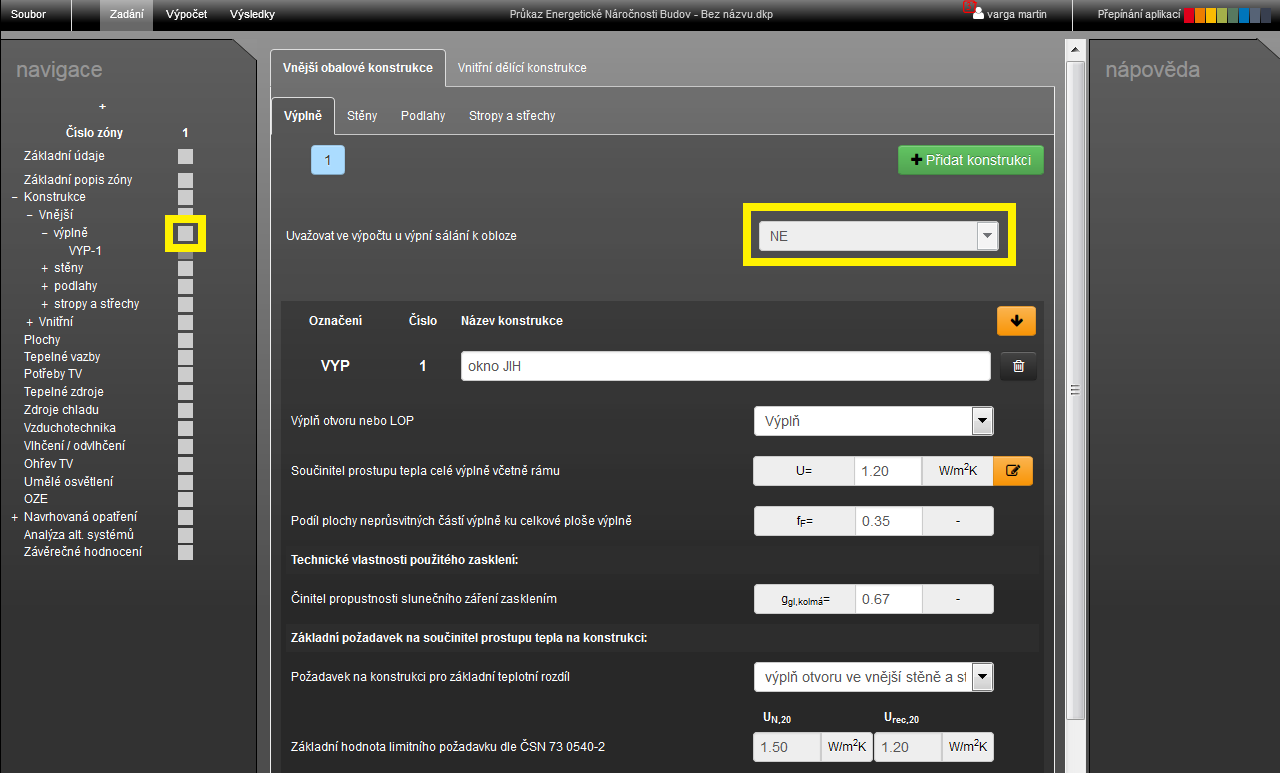Image resolution: width=1280 pixels, height=773 pixels.
Task: Toggle status square for Základní údaje
Action: [x=185, y=156]
